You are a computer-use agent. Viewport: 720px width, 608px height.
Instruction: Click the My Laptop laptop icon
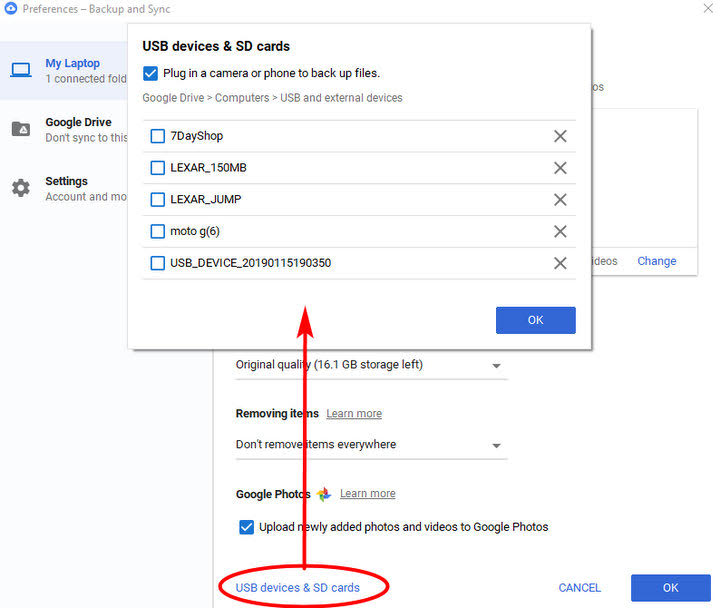(21, 70)
